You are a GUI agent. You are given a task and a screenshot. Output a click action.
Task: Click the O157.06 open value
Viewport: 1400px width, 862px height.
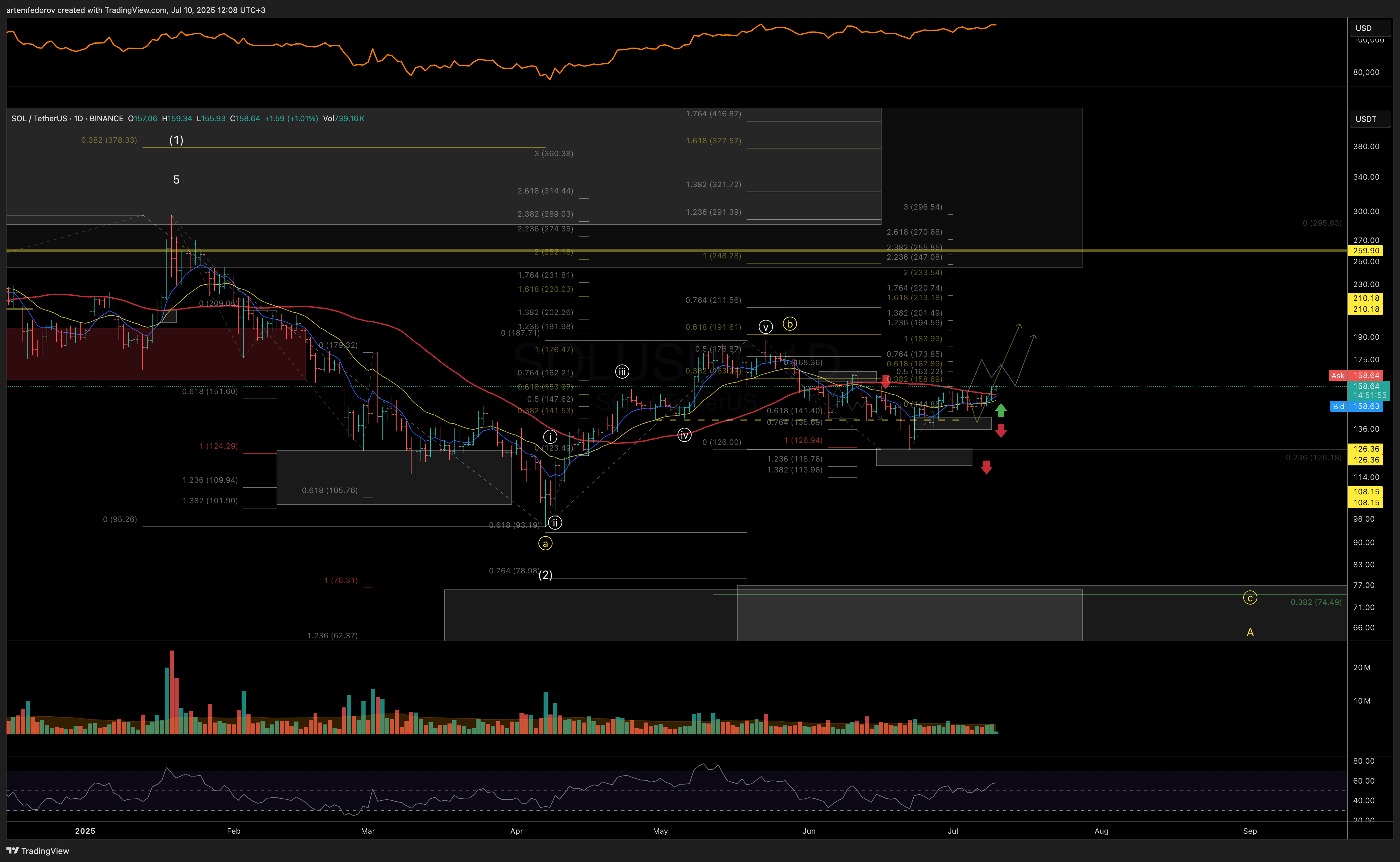[142, 119]
